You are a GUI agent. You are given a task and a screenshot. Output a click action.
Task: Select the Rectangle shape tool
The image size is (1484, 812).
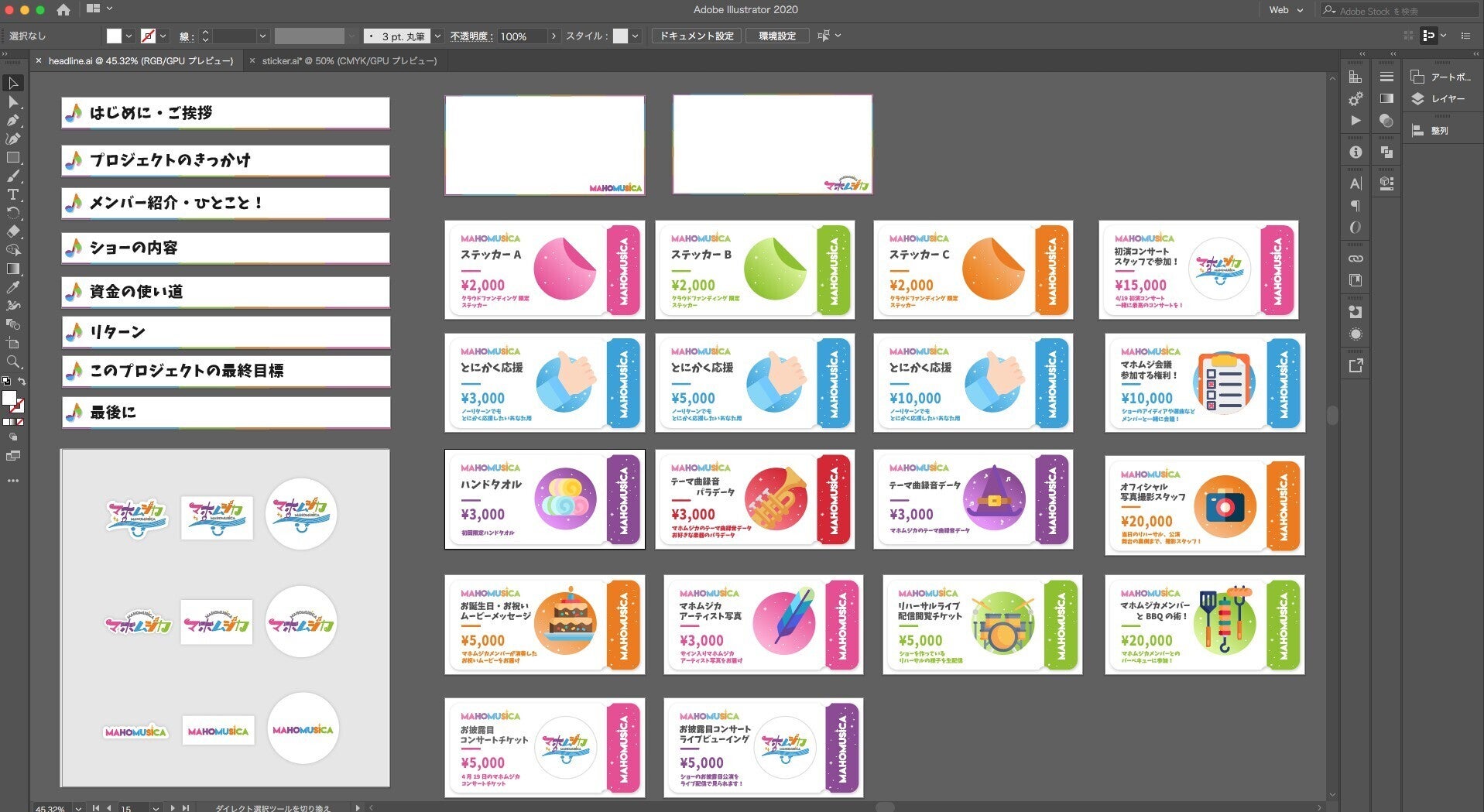[x=13, y=157]
